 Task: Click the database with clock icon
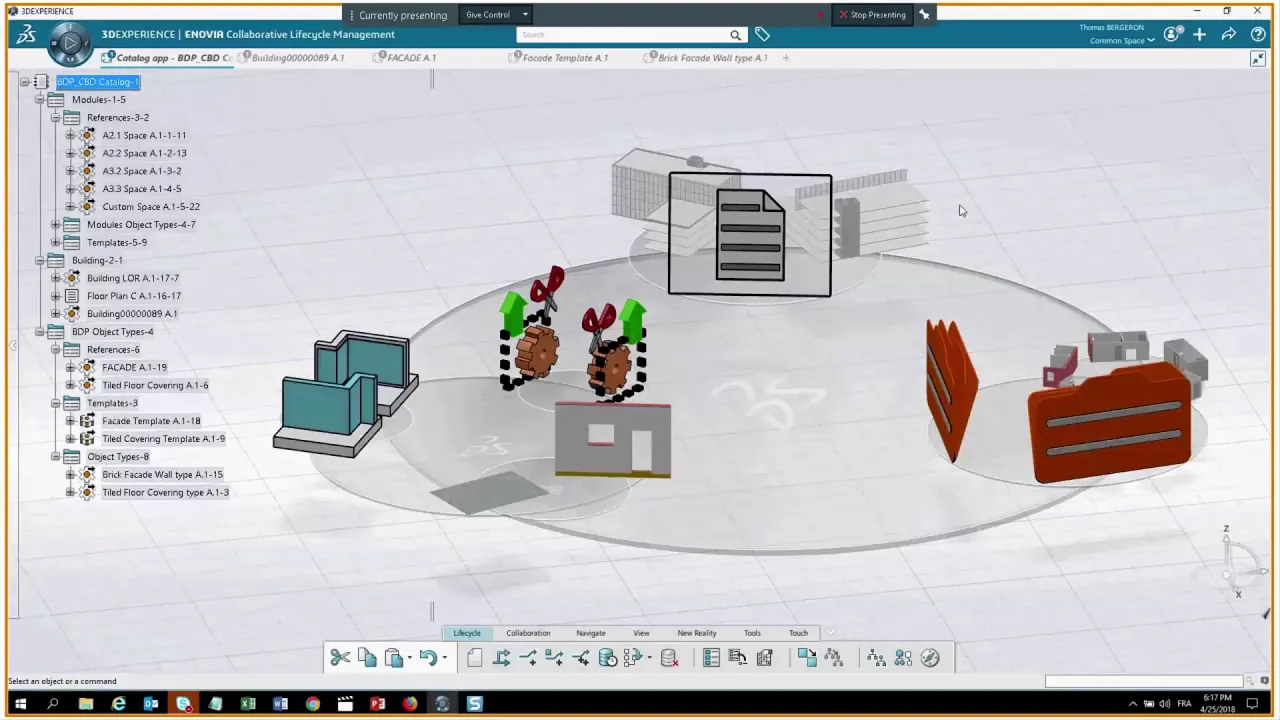point(607,658)
